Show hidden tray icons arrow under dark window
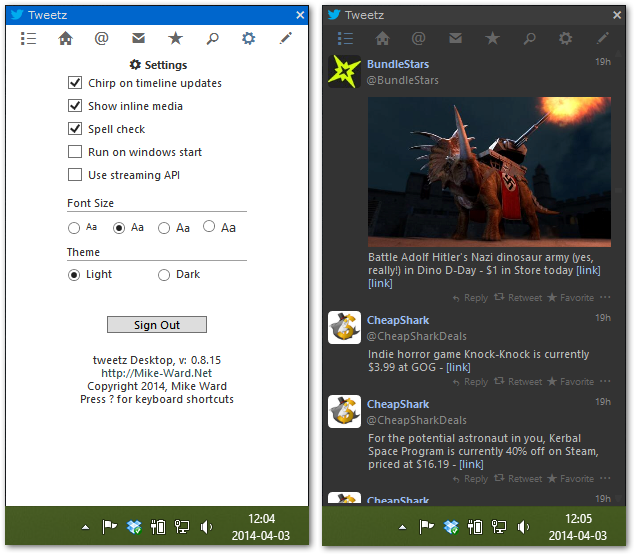 point(402,527)
